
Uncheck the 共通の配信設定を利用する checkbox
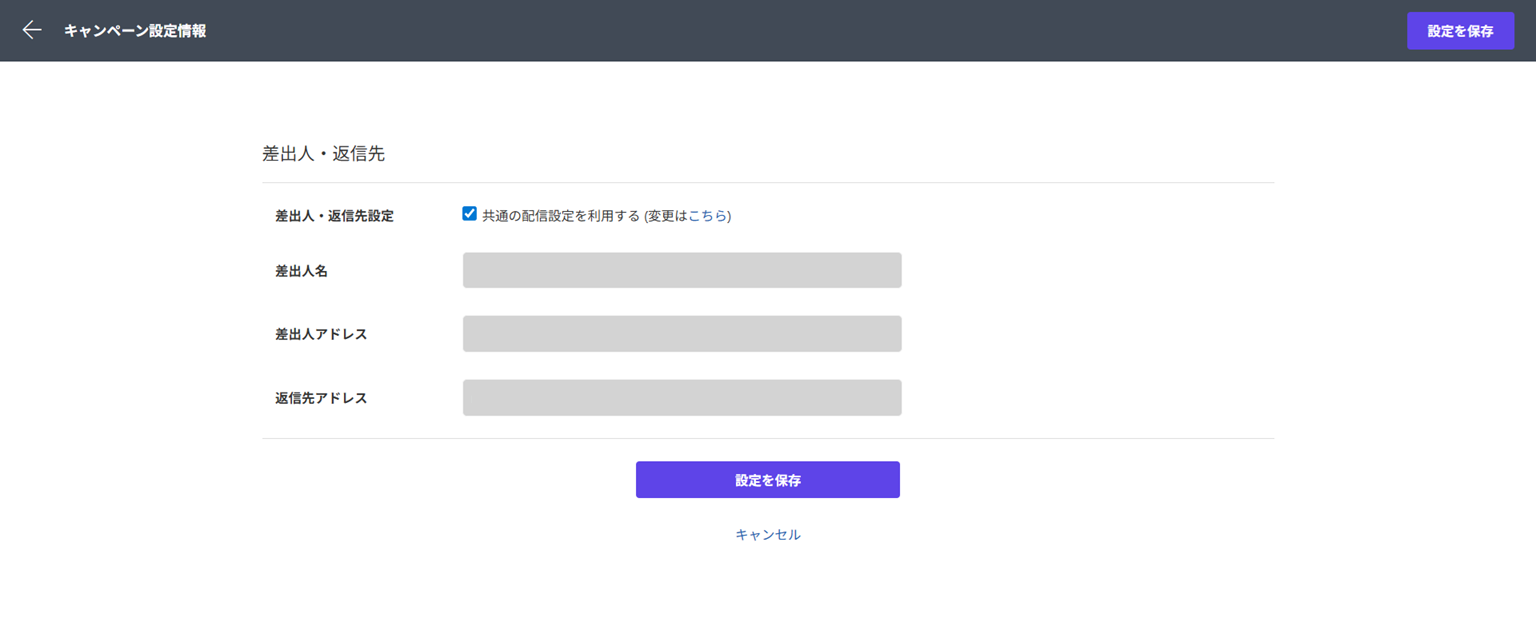pos(469,214)
